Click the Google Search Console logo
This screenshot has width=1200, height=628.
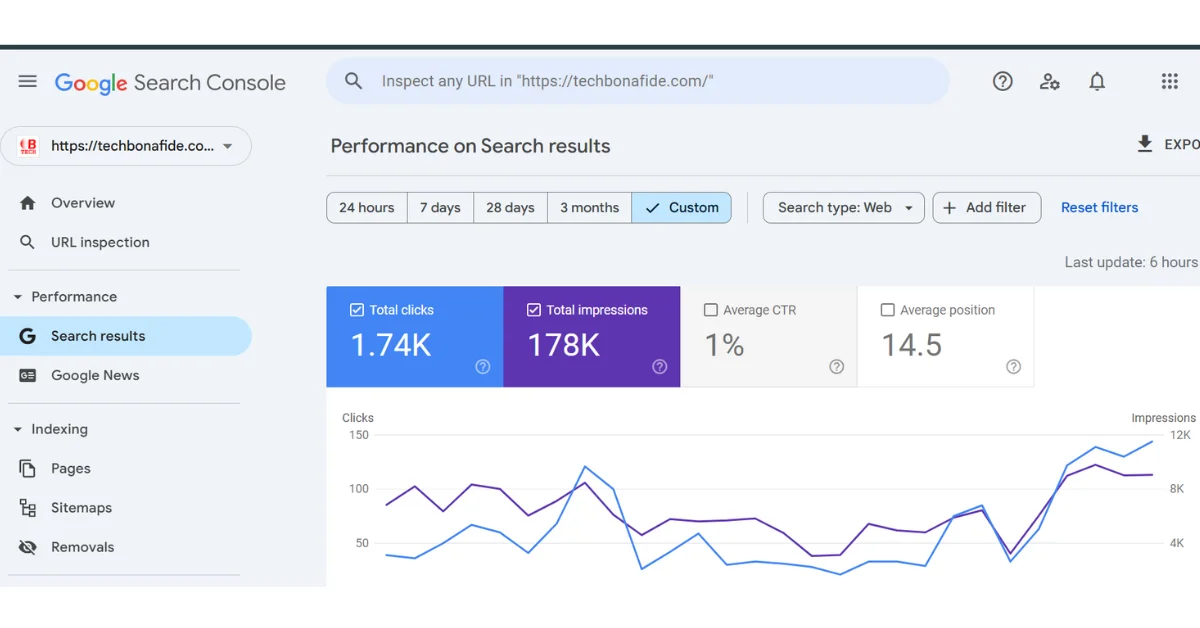[x=170, y=83]
